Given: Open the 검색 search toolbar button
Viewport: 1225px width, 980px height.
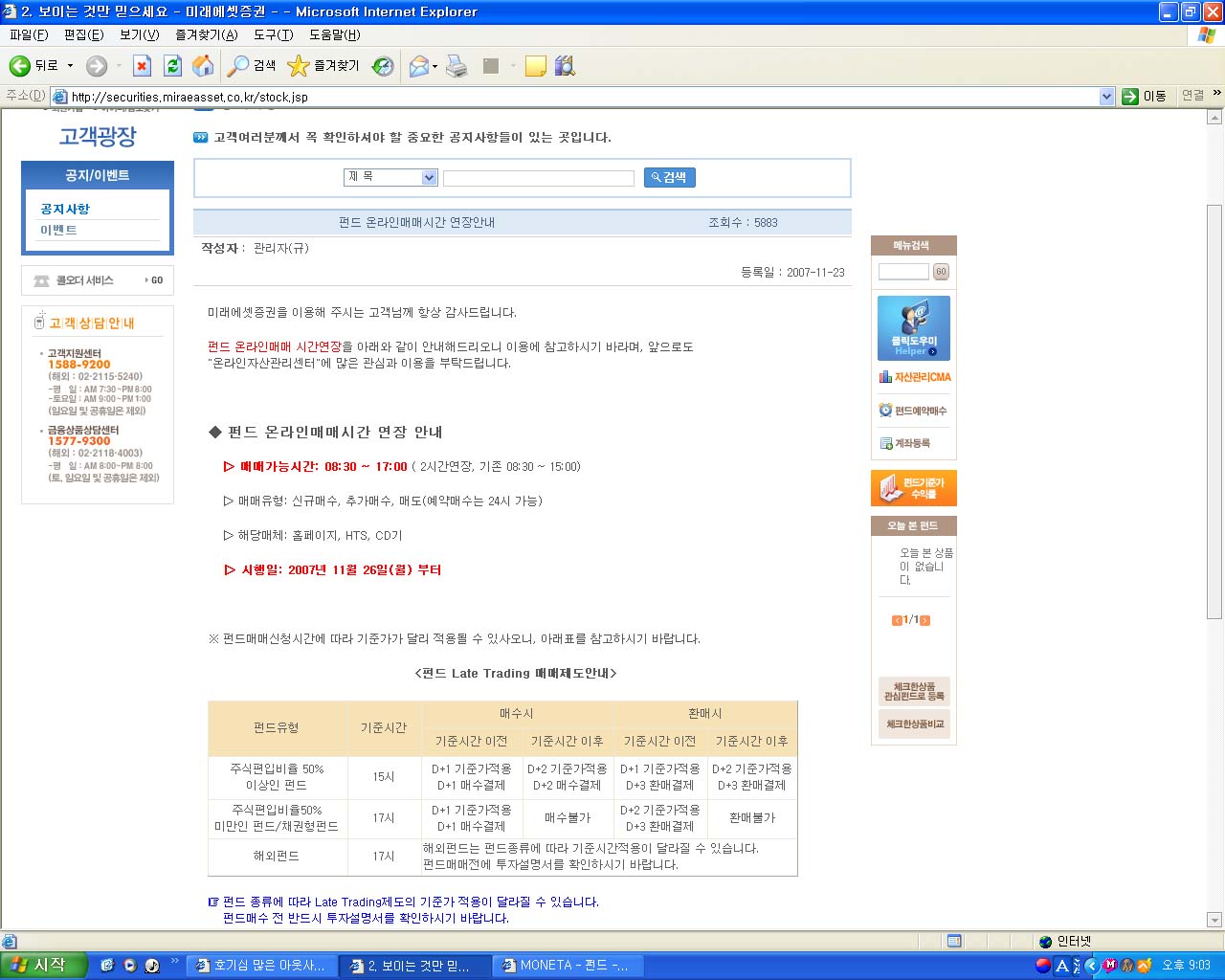Looking at the screenshot, I should (252, 66).
